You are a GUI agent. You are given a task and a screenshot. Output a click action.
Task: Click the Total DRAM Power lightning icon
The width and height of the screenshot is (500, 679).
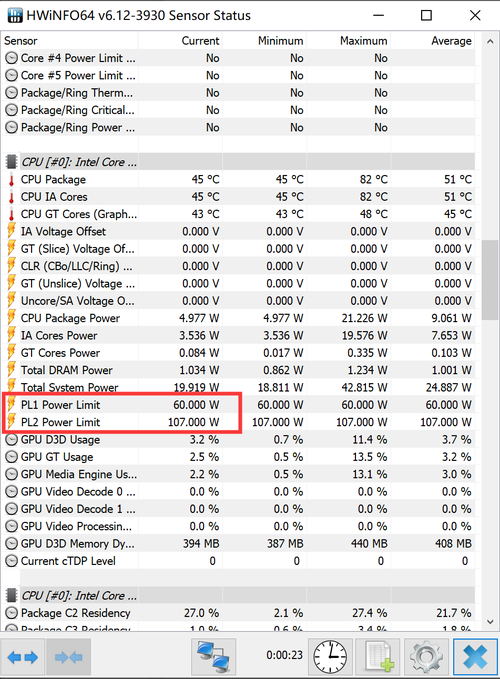pos(11,369)
